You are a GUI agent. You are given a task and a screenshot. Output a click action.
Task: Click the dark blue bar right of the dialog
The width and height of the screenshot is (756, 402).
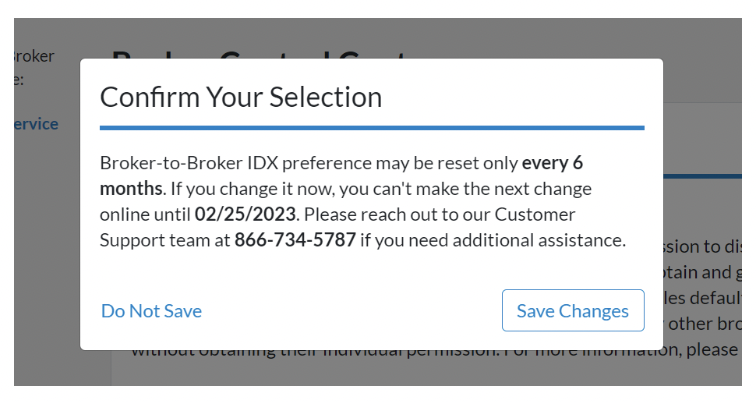tap(702, 176)
